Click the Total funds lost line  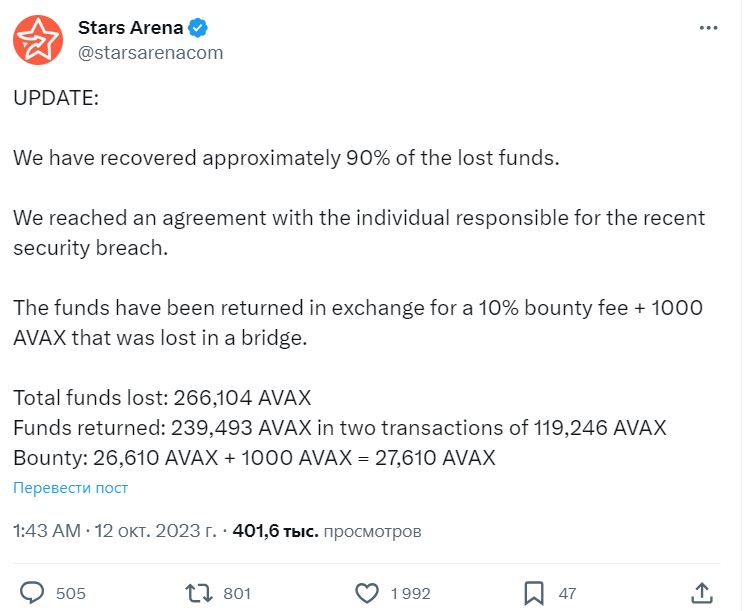point(162,398)
